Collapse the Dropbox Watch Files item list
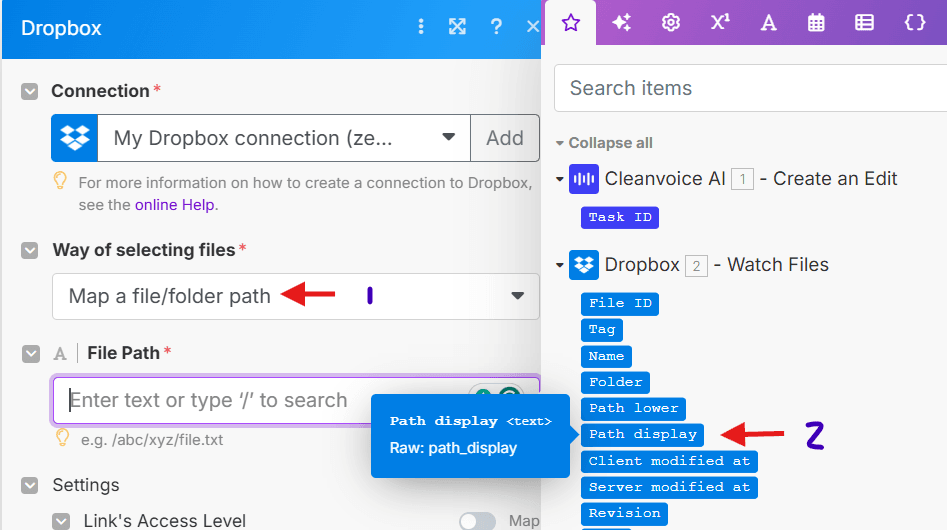 [x=560, y=266]
